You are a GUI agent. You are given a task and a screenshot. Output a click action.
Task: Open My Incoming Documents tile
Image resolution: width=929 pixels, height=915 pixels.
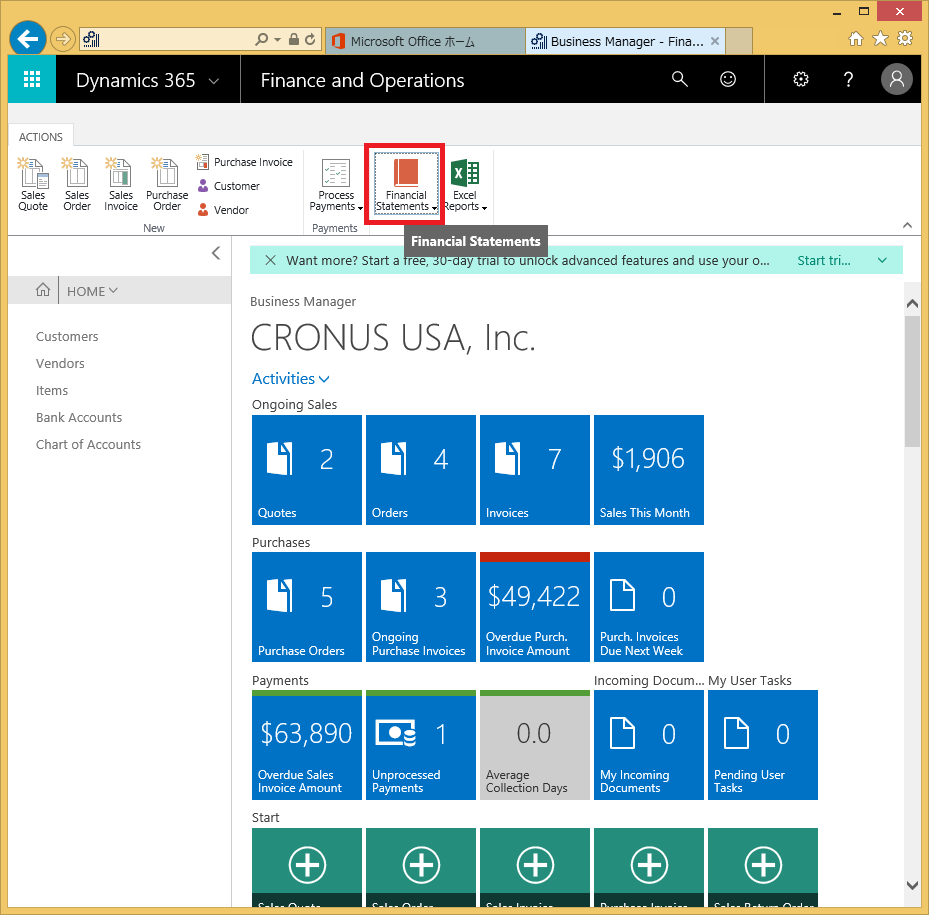[x=649, y=745]
